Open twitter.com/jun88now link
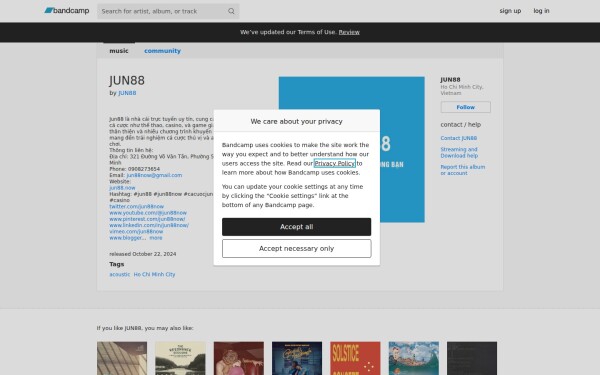The image size is (600, 375). (x=136, y=207)
